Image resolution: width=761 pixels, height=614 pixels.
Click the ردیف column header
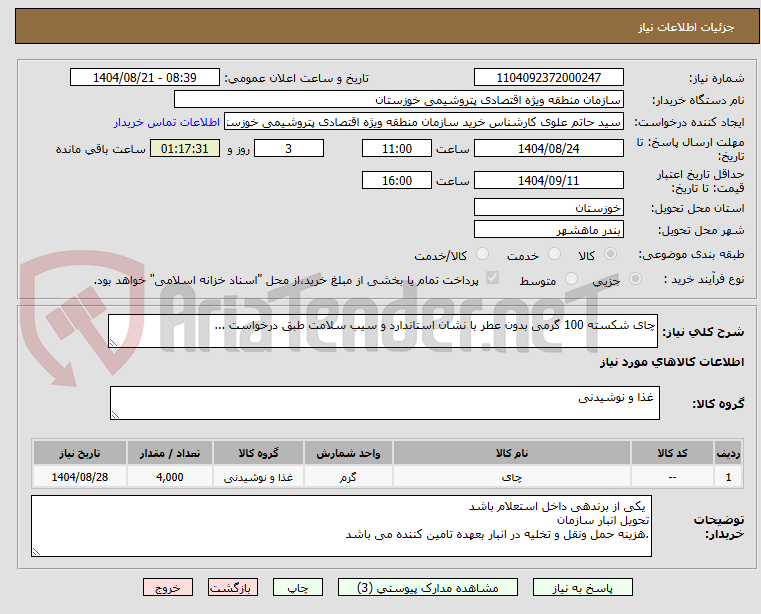728,453
